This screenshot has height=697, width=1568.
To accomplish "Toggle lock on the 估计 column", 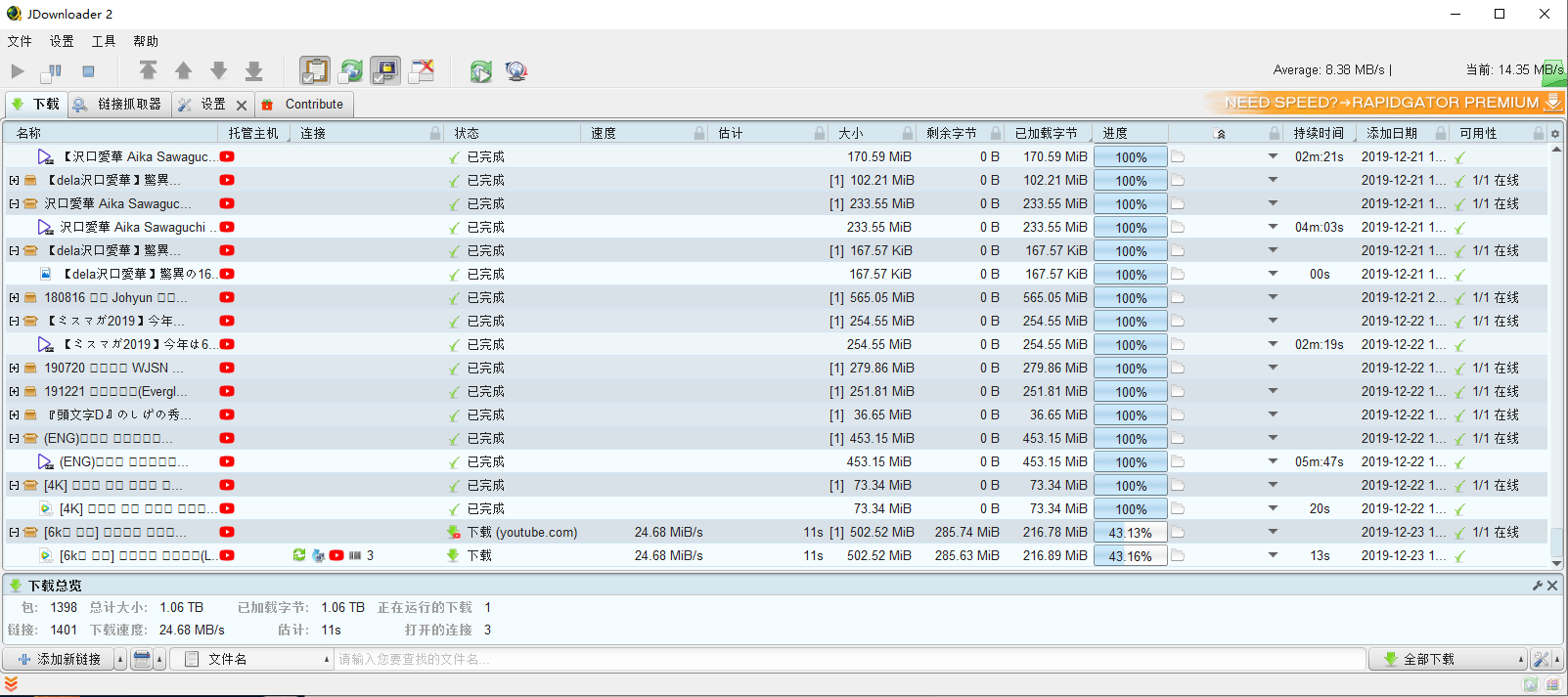I will 820,133.
